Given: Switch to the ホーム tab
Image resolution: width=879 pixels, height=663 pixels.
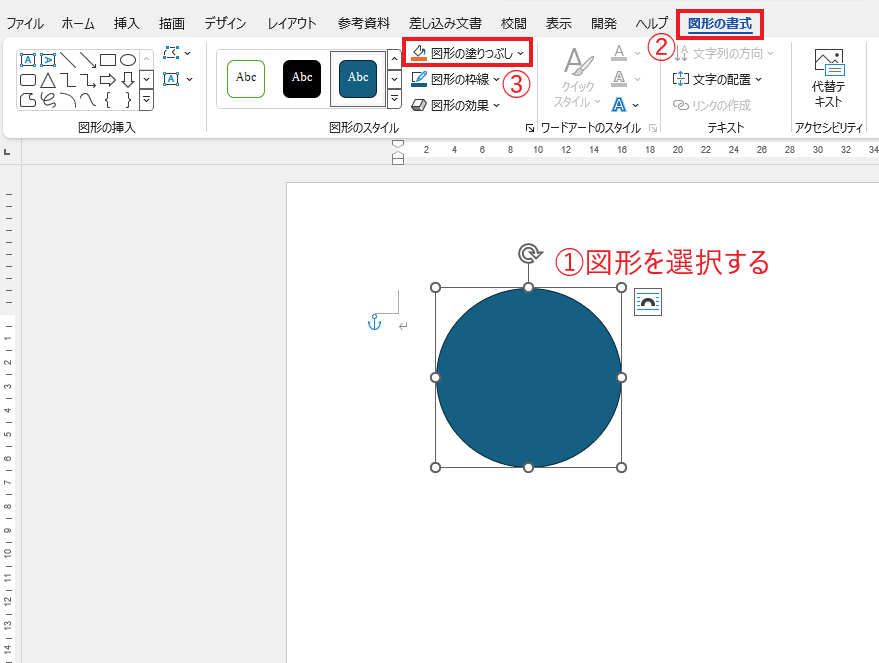Looking at the screenshot, I should (78, 24).
